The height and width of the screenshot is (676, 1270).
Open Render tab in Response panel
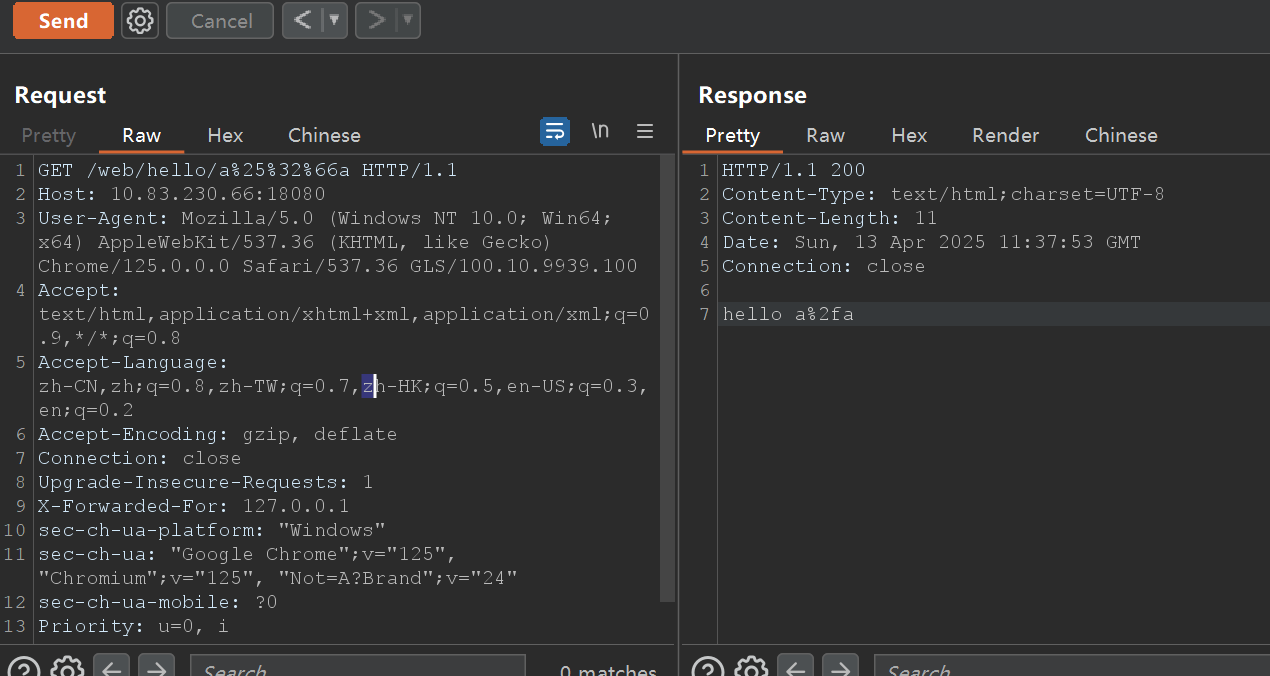1005,135
